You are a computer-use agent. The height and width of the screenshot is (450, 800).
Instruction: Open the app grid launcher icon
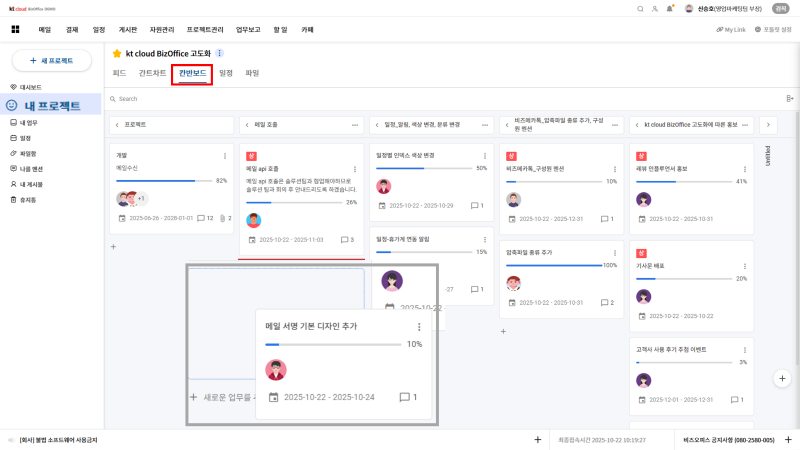[x=15, y=30]
